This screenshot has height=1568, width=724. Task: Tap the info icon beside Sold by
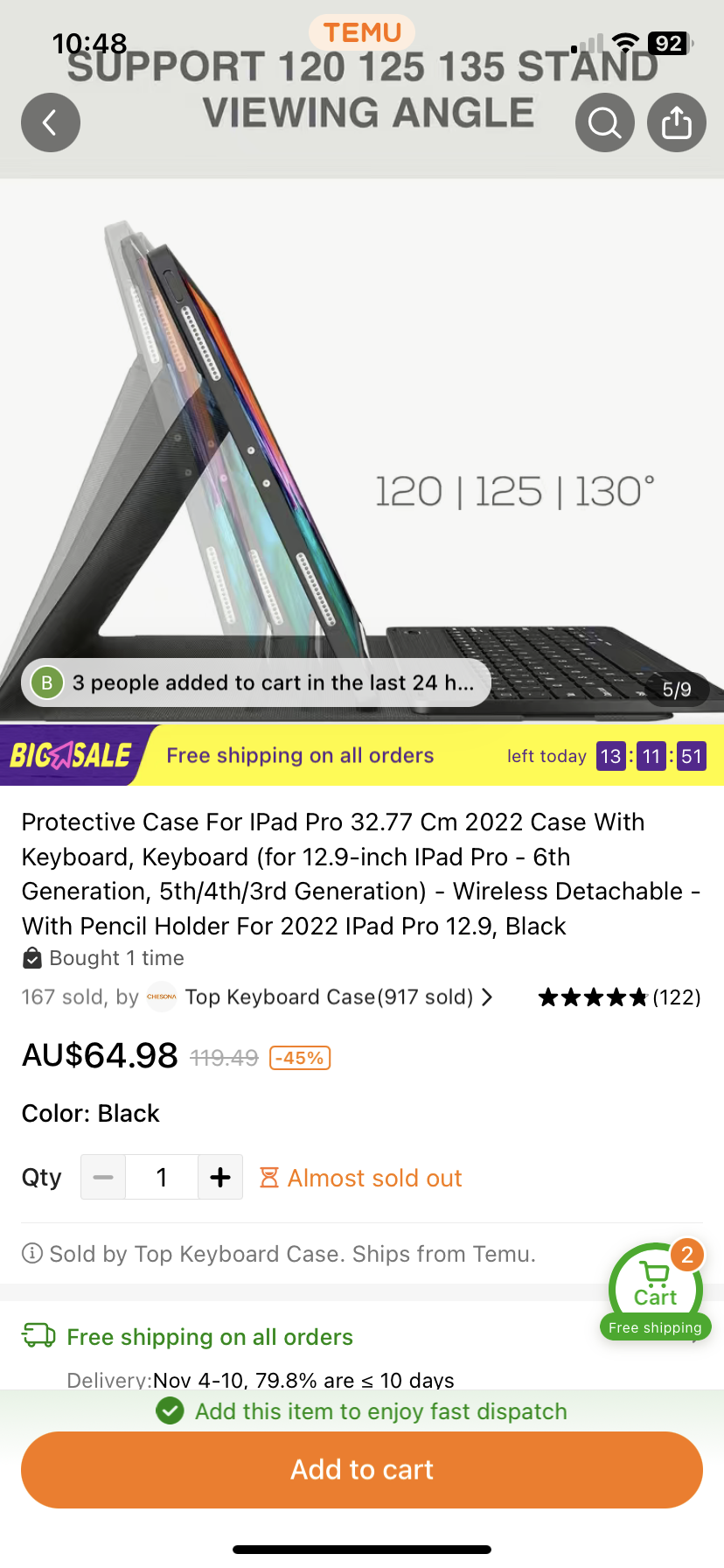click(x=32, y=1254)
